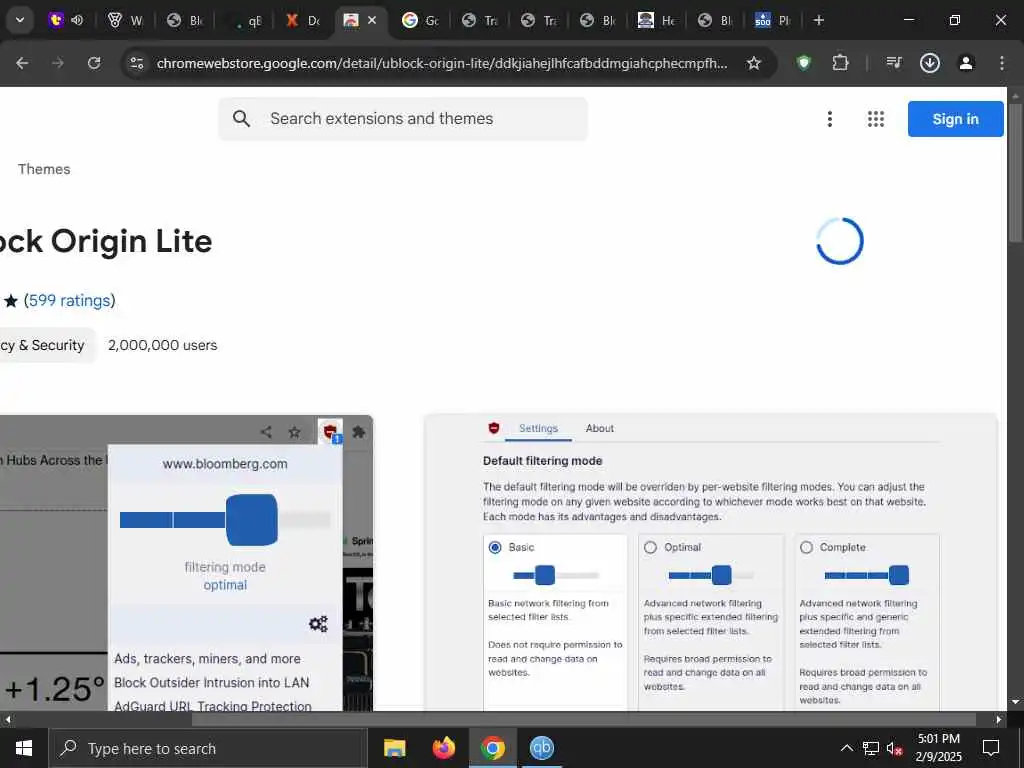Open Chrome's three-dot menu
1024x768 pixels.
tap(1002, 63)
